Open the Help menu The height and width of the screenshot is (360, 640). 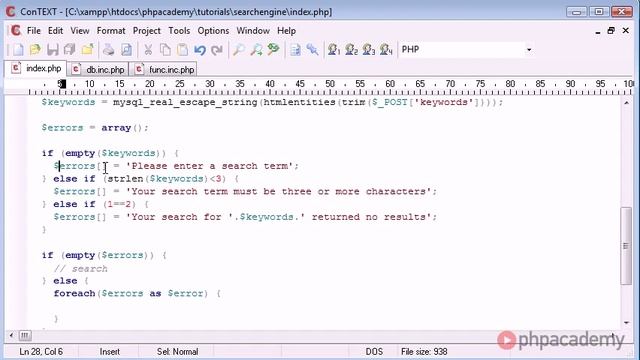pyautogui.click(x=287, y=31)
